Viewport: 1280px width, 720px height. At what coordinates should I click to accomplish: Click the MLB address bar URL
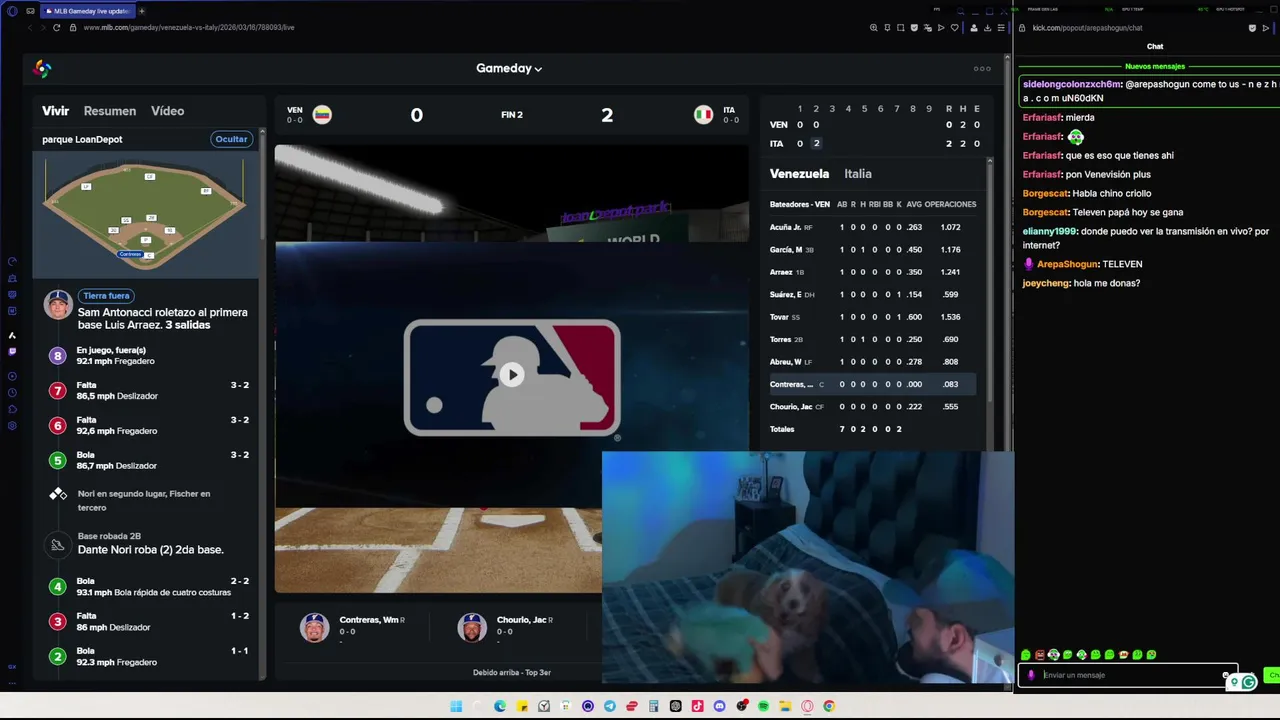pyautogui.click(x=189, y=27)
